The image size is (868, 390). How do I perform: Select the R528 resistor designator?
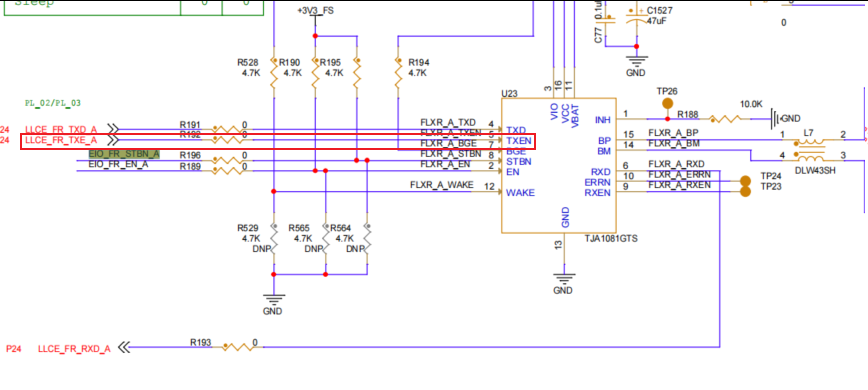pos(247,63)
